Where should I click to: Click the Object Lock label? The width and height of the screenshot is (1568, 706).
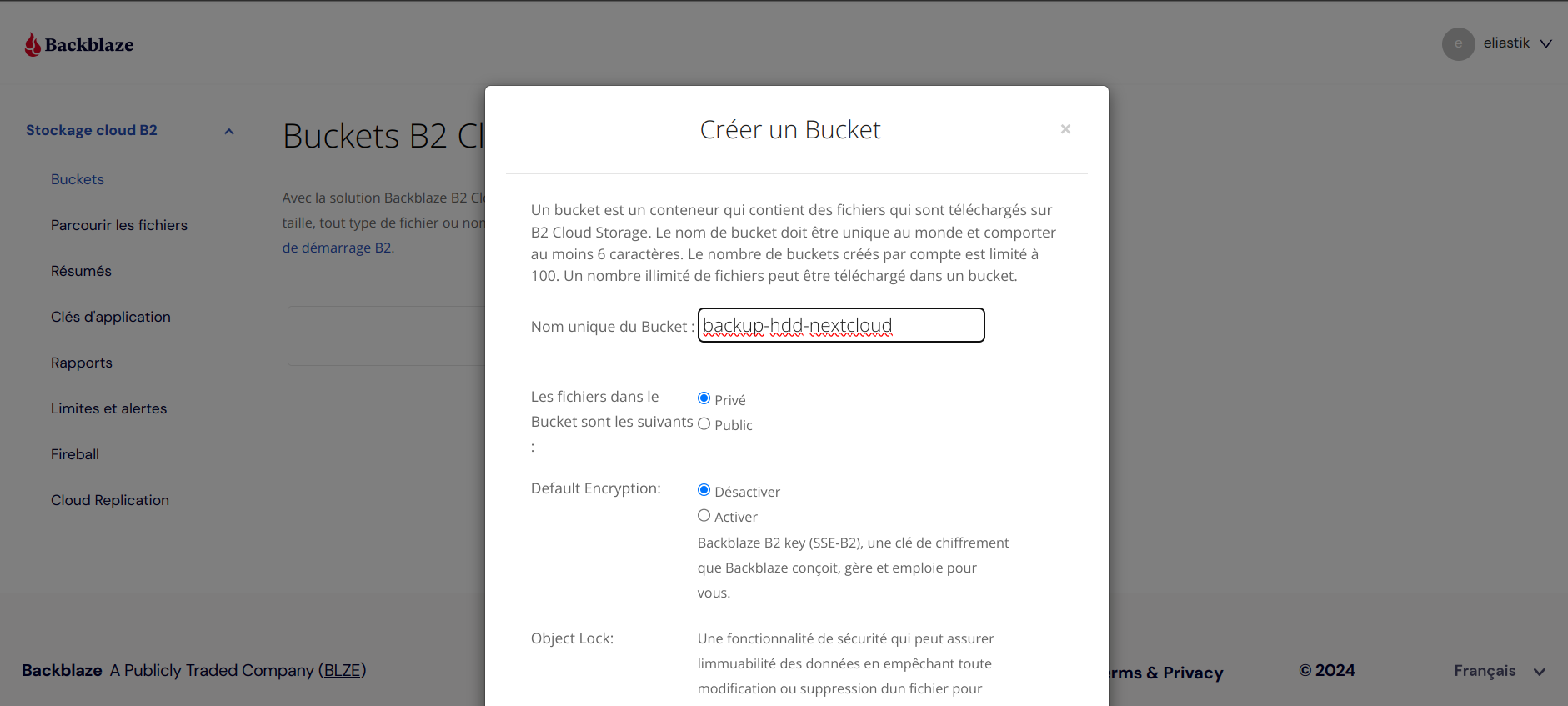click(573, 638)
